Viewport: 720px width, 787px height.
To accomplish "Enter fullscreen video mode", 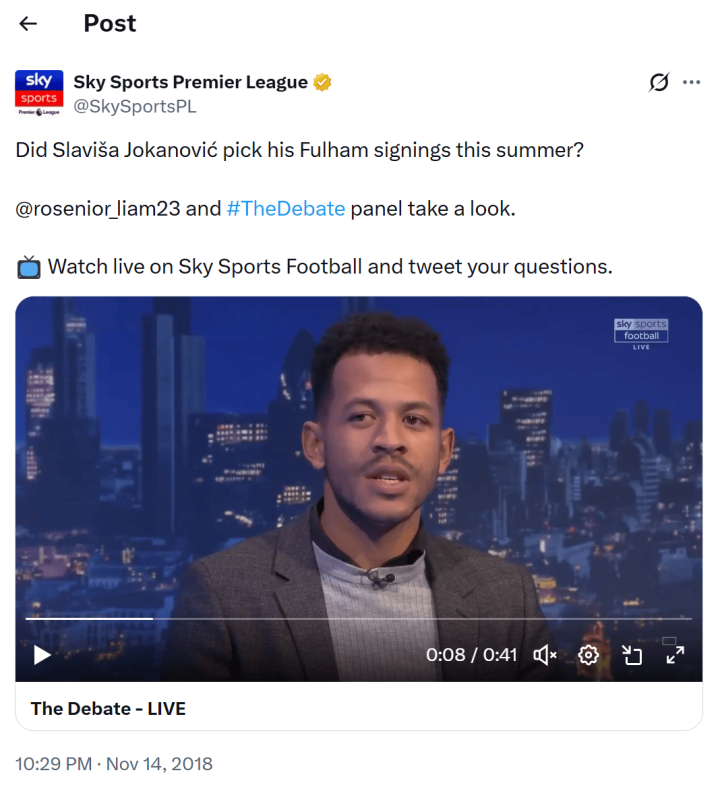I will (x=675, y=655).
